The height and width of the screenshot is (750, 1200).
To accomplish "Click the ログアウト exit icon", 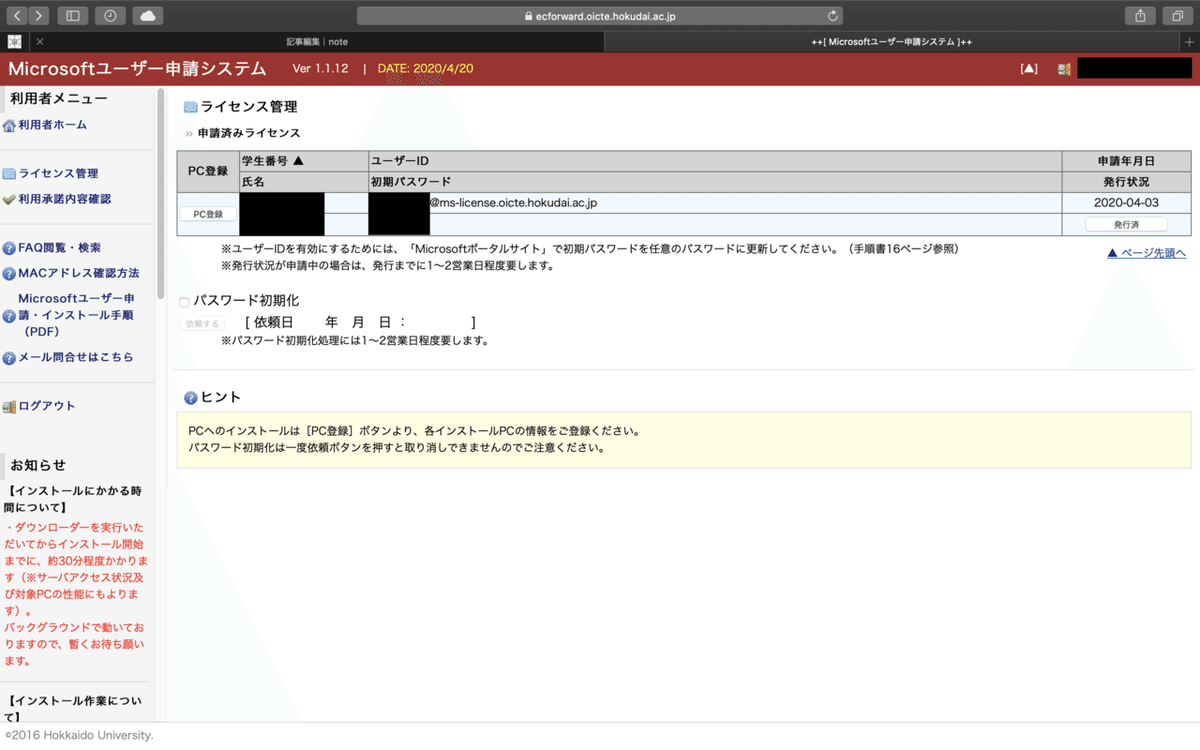I will point(10,405).
